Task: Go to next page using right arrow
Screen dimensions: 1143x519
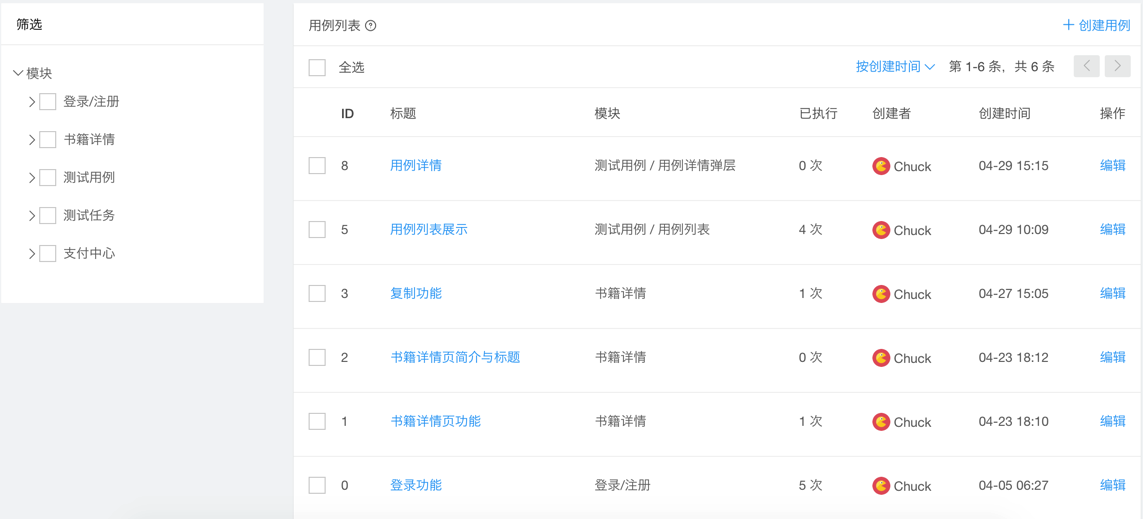Action: (x=1117, y=67)
